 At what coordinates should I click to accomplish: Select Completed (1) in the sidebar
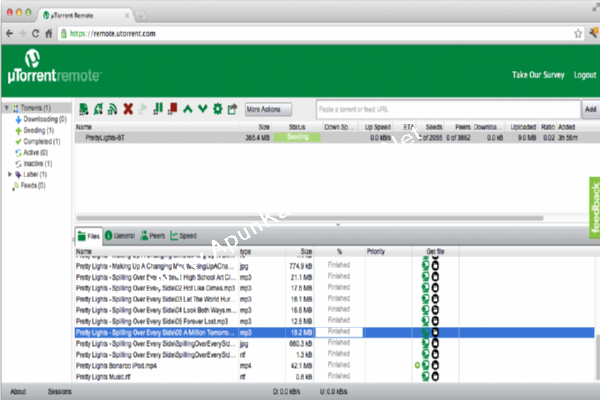click(x=38, y=141)
